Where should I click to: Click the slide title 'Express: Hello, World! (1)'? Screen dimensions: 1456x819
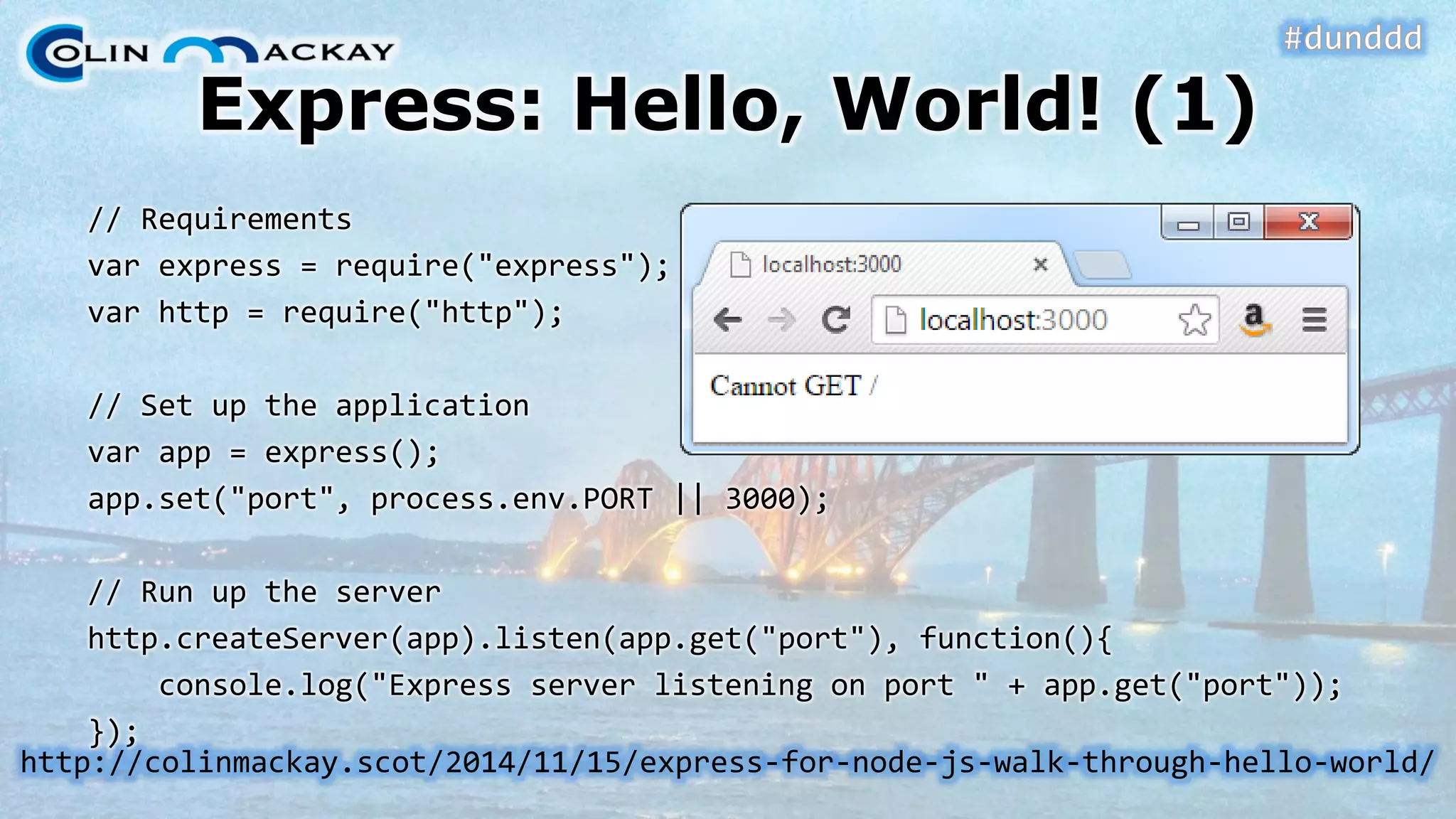point(727,105)
